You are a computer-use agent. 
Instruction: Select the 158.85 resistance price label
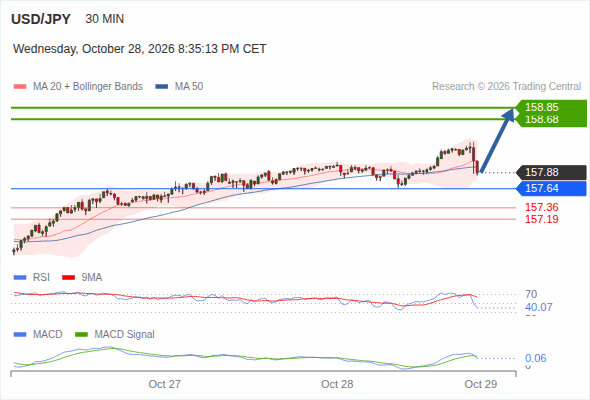pos(542,107)
